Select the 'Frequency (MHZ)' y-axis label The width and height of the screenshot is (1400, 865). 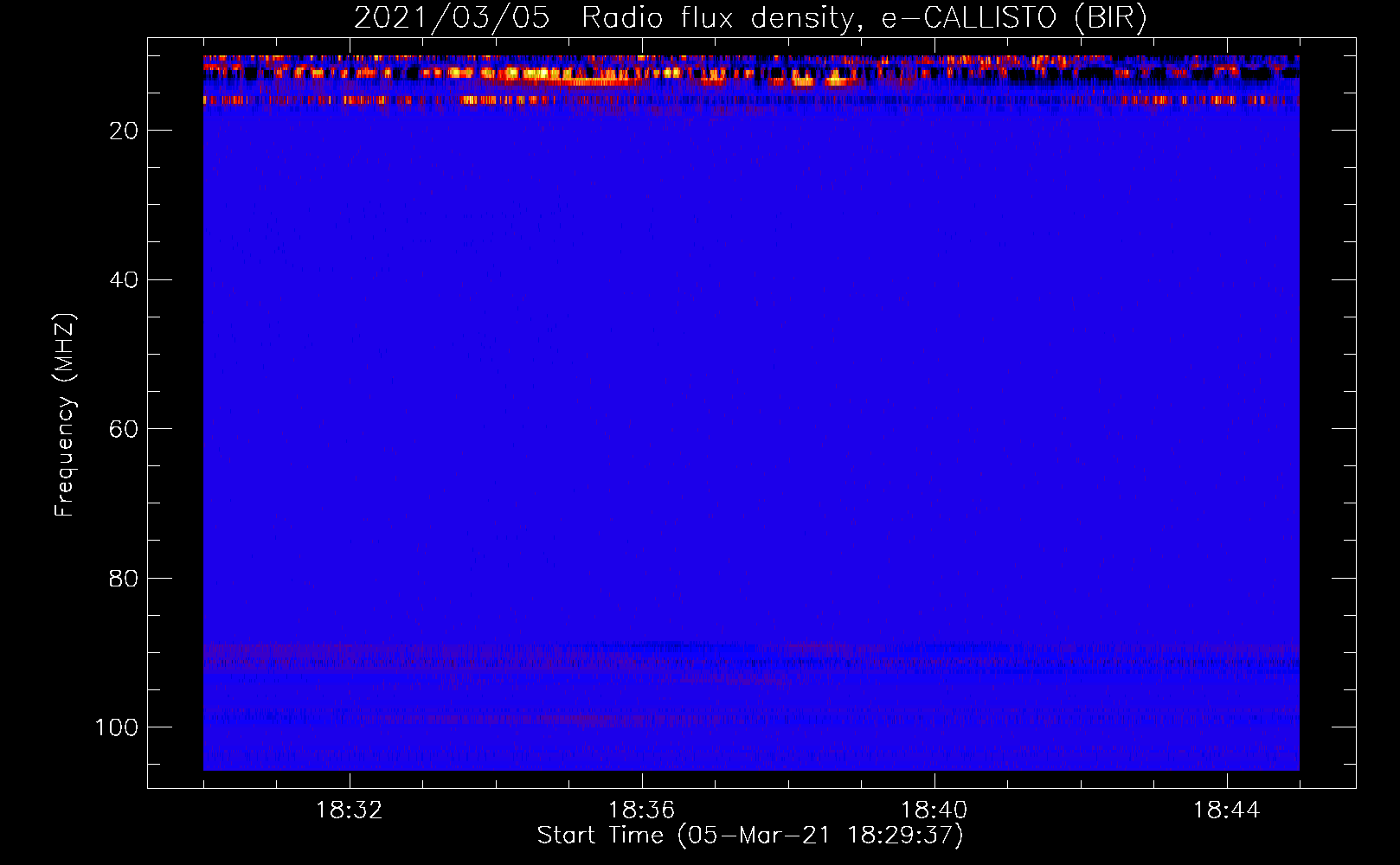coord(65,414)
